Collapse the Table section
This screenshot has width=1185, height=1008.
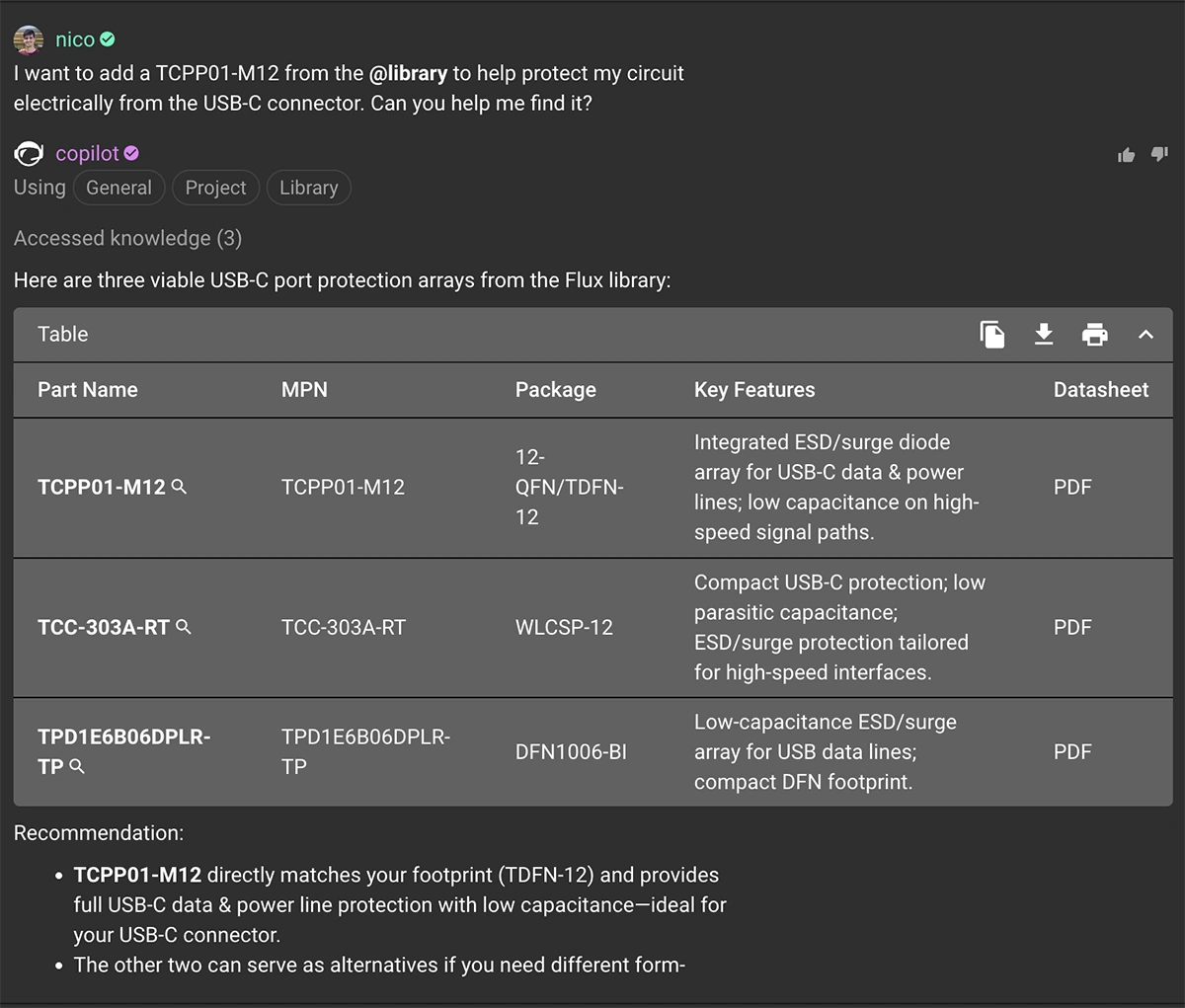point(1145,335)
